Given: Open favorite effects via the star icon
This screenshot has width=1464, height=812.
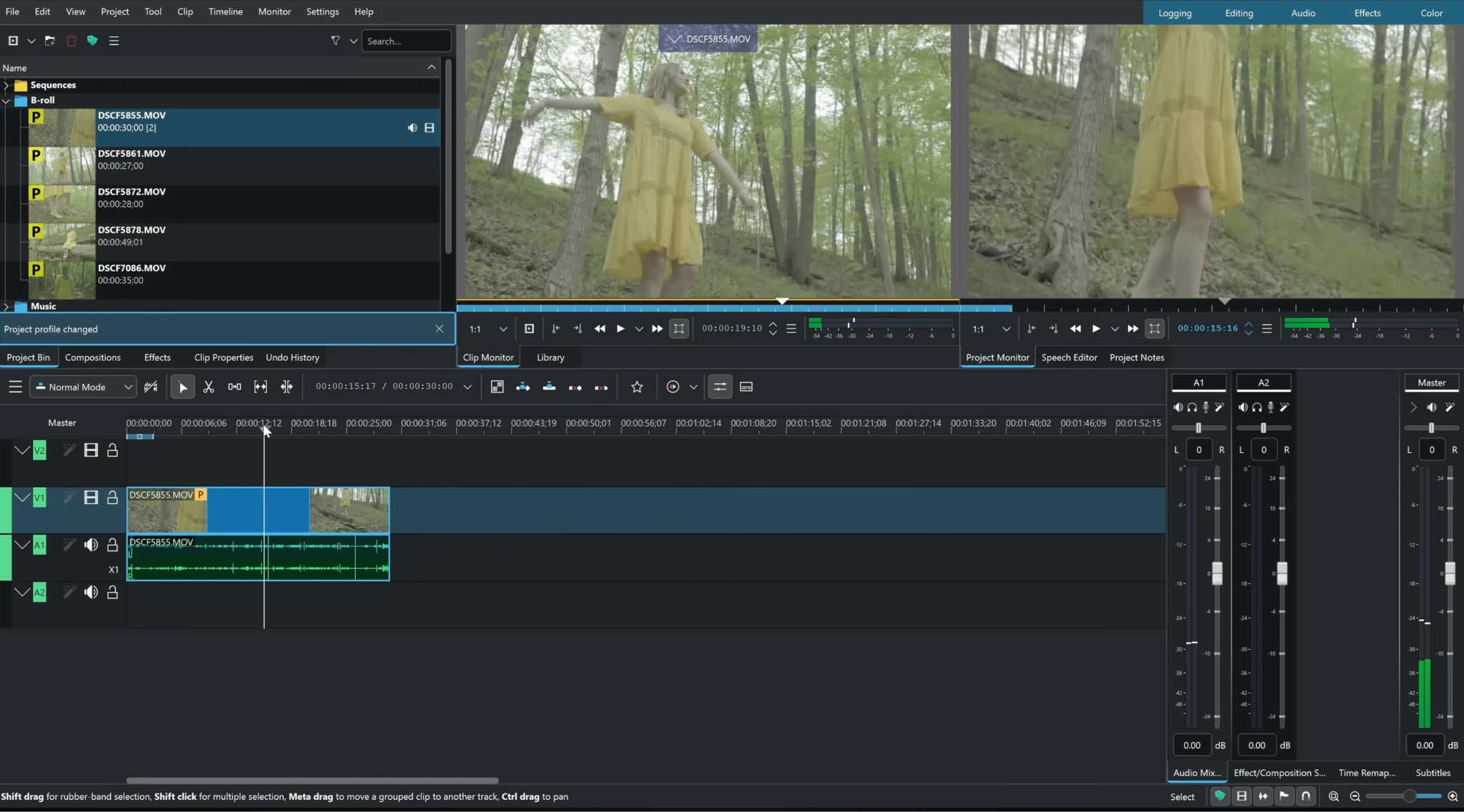Looking at the screenshot, I should click(x=637, y=386).
